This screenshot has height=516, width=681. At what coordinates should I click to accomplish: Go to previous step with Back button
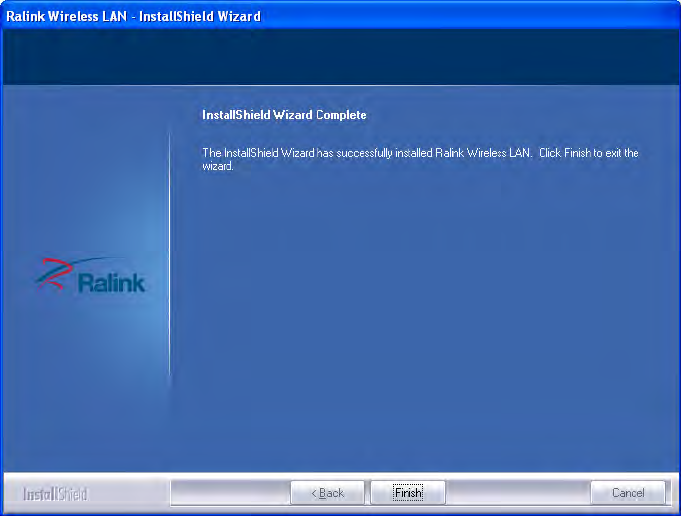327,493
